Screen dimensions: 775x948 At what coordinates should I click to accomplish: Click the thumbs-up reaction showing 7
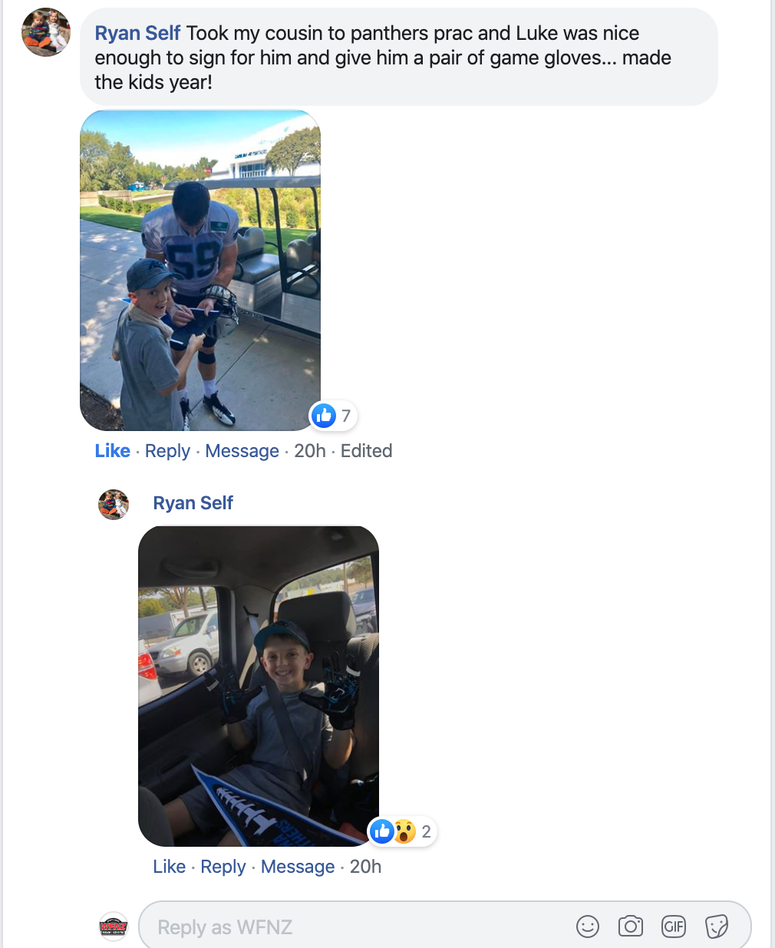pos(333,416)
